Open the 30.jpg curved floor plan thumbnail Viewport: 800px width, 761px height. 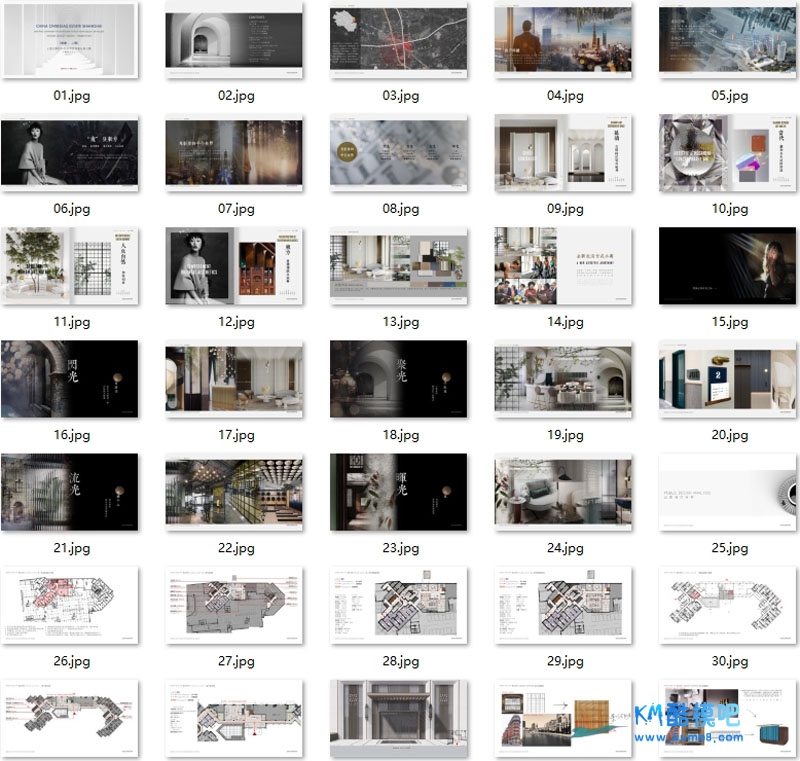click(727, 606)
